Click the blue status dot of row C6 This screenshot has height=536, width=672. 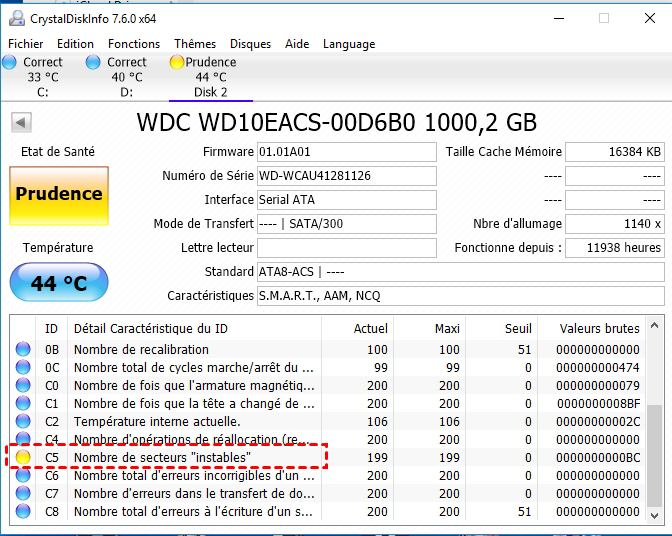(23, 475)
